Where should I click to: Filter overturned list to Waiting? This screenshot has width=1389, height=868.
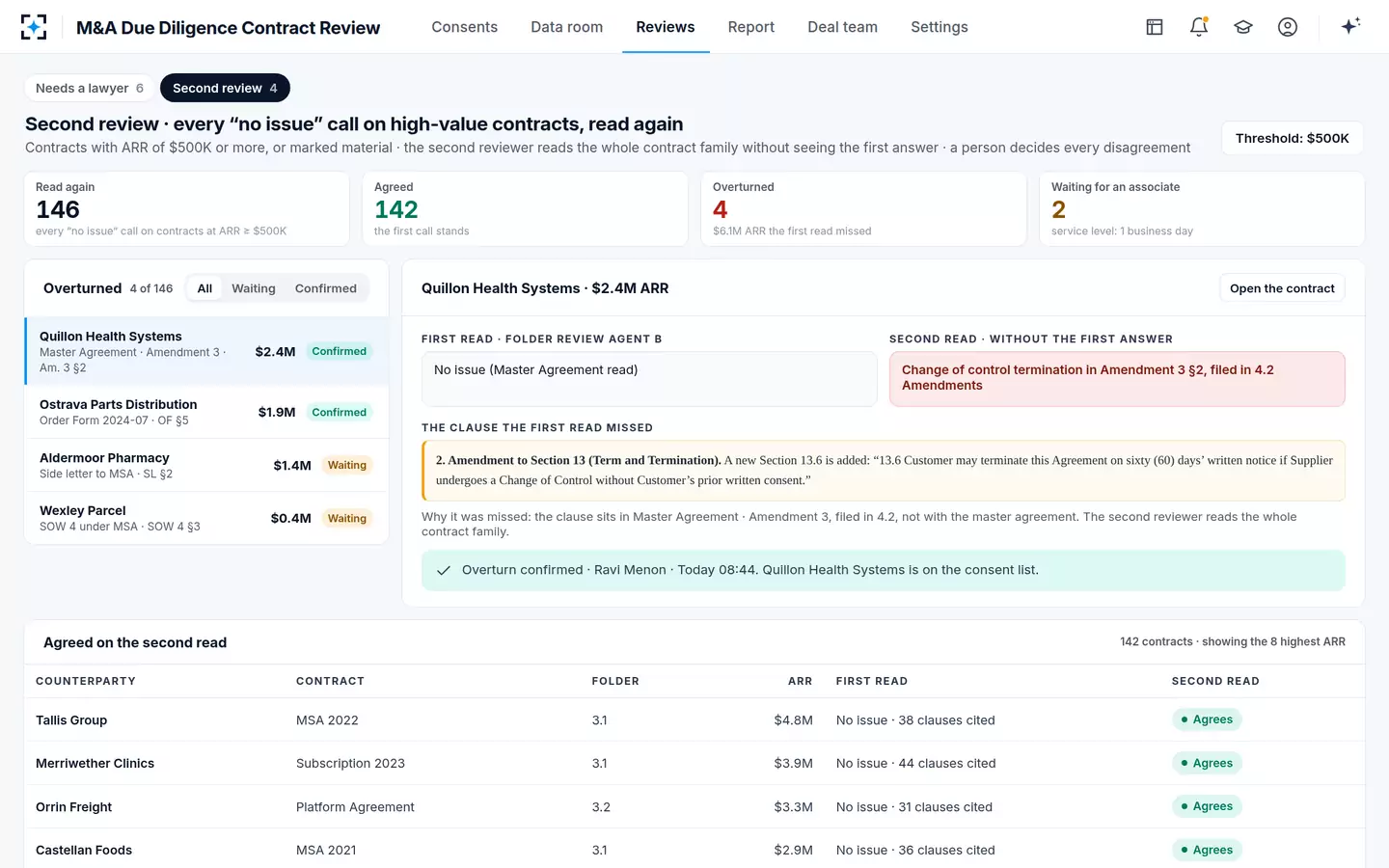pyautogui.click(x=254, y=288)
